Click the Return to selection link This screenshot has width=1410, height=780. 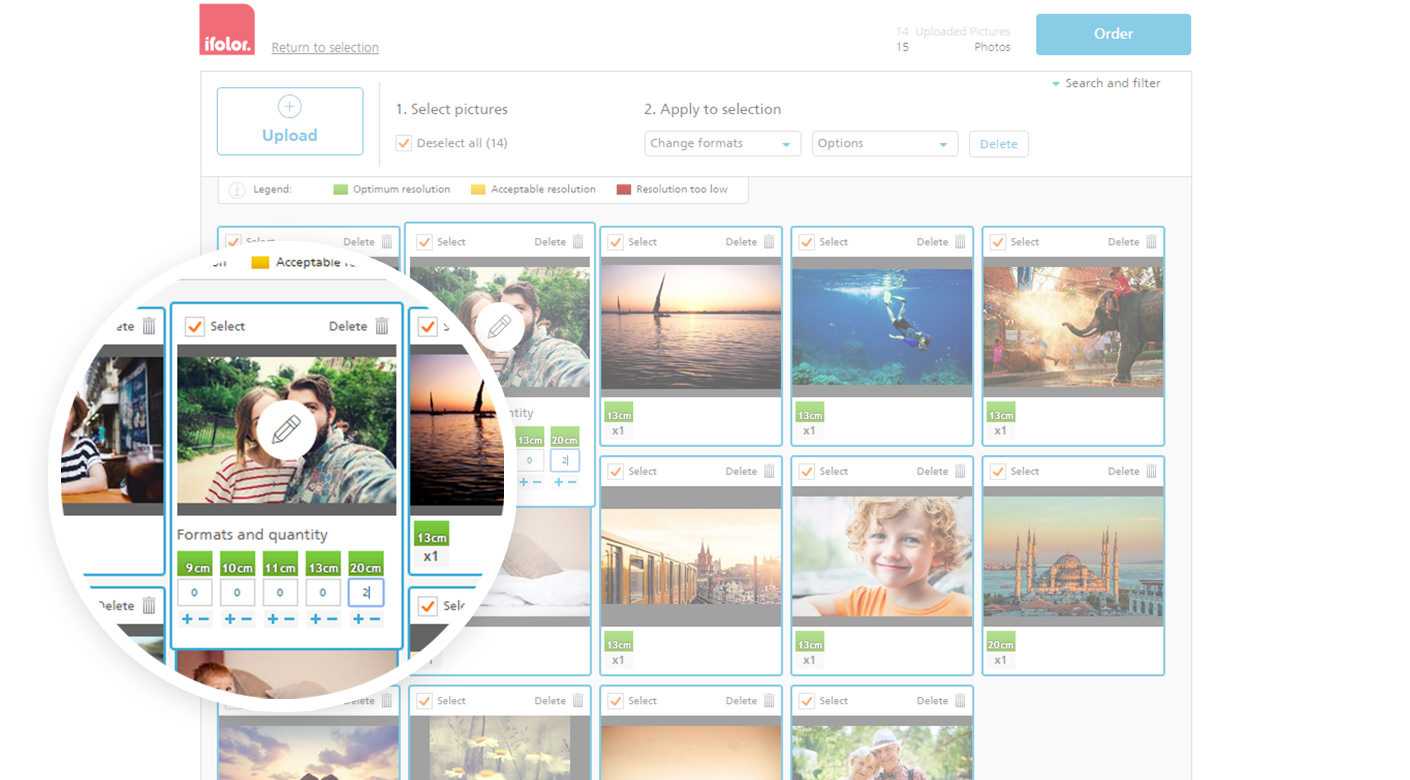click(325, 48)
